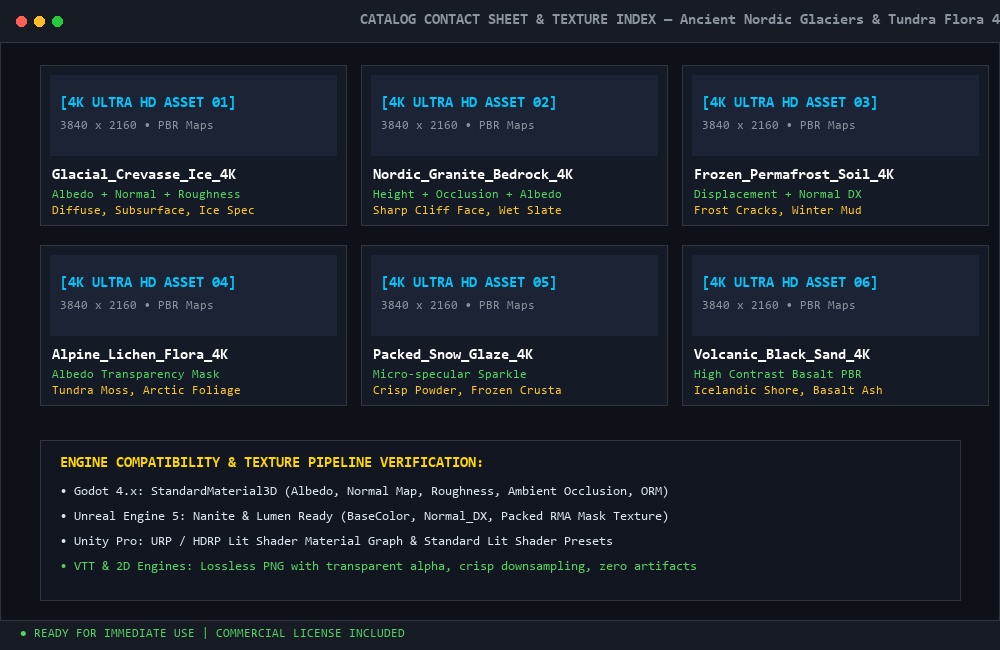Screen dimensions: 1000x650
Task: Select the [4K ULTRA HD ASSET 02] preview thumbnail
Action: coord(514,115)
